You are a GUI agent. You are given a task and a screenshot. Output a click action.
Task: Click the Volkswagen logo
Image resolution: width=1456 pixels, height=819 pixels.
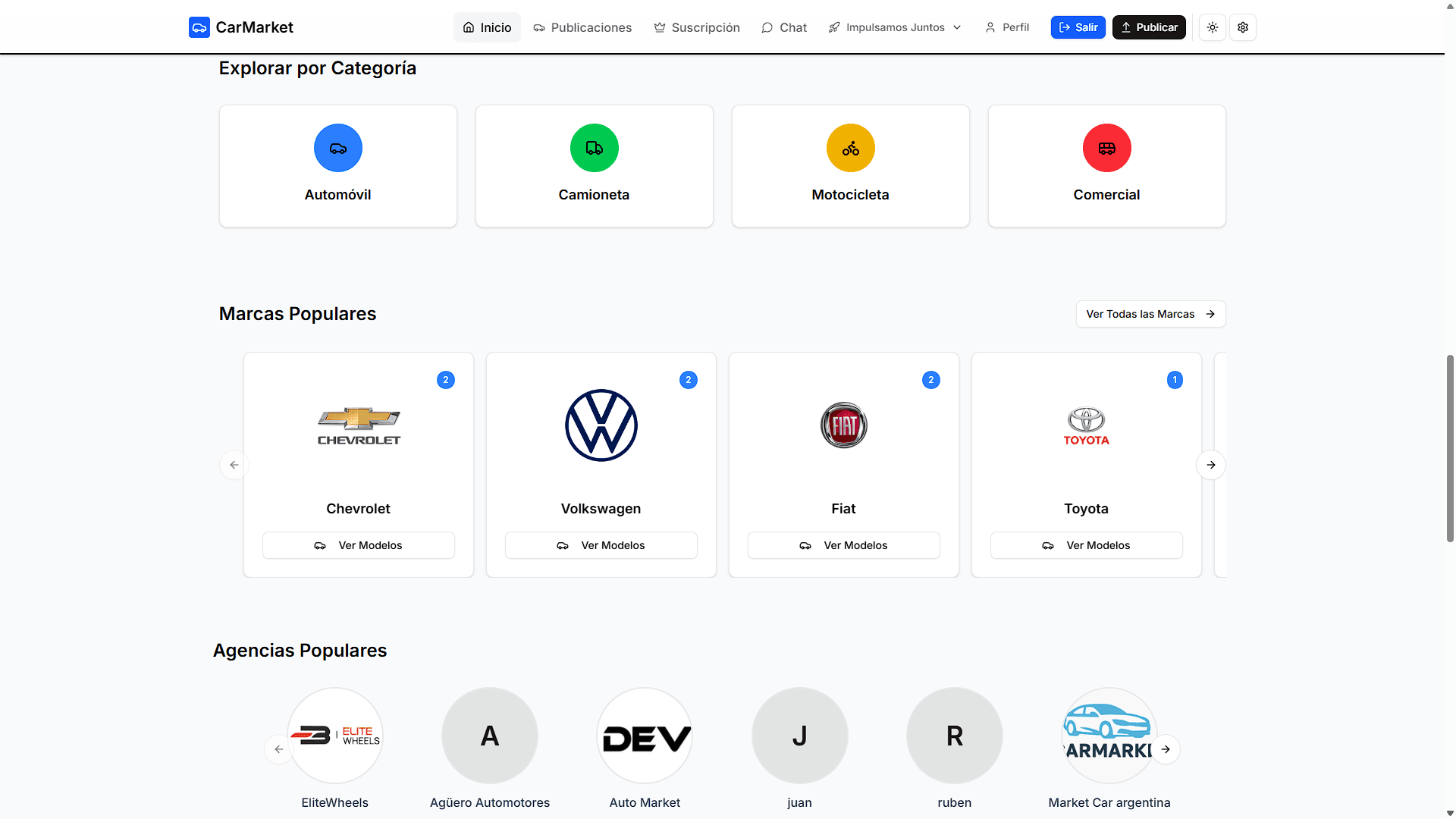pyautogui.click(x=601, y=425)
